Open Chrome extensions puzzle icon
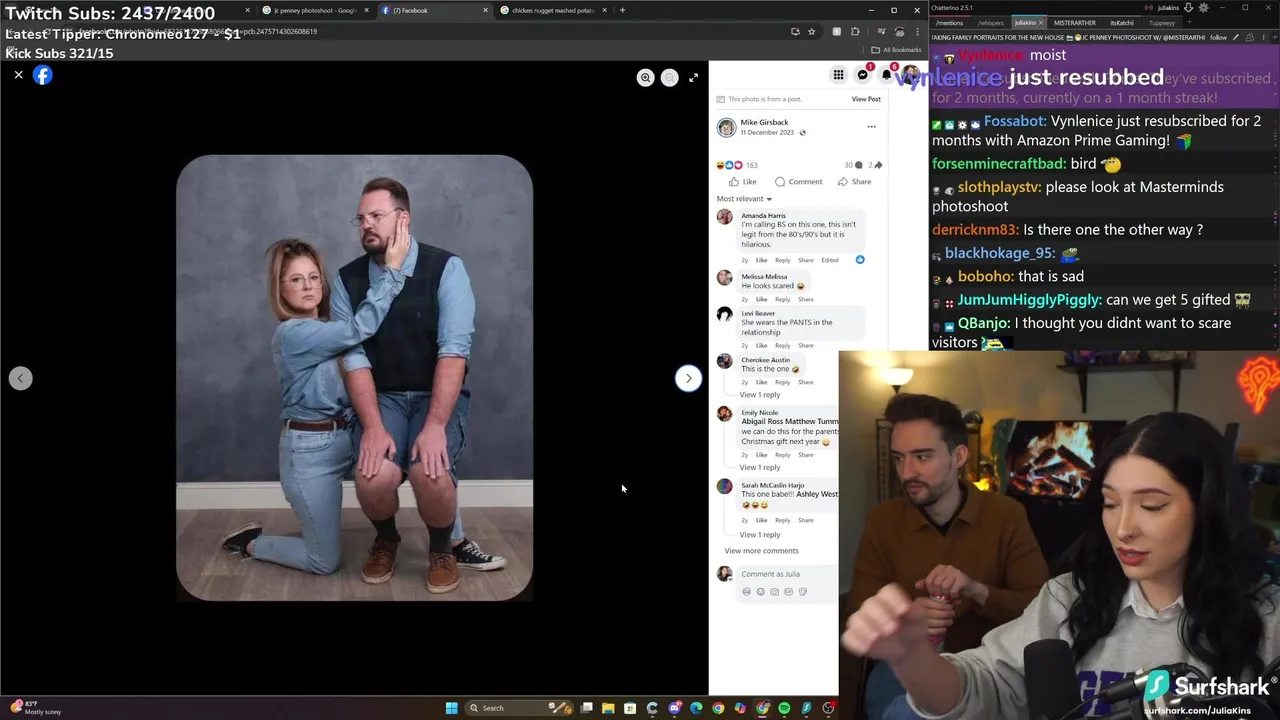 (855, 31)
